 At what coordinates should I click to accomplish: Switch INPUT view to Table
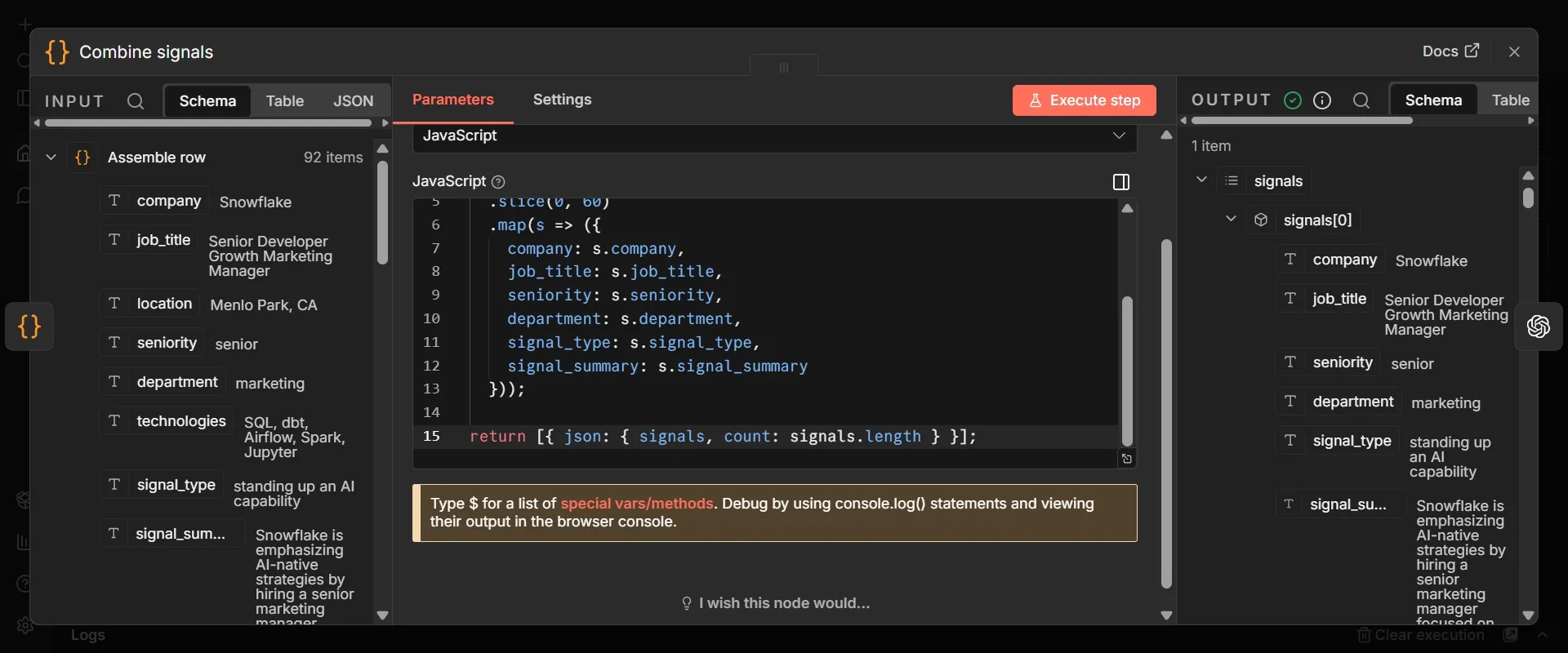pyautogui.click(x=284, y=101)
